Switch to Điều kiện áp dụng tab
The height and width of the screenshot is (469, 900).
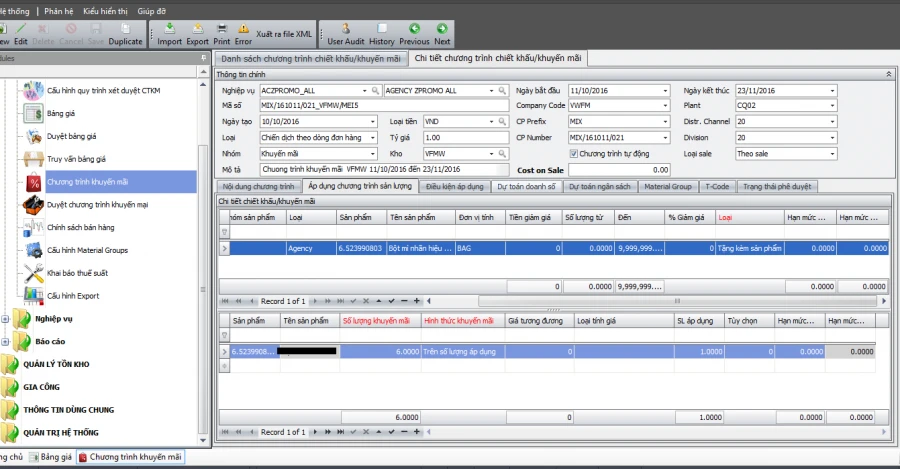click(x=455, y=187)
